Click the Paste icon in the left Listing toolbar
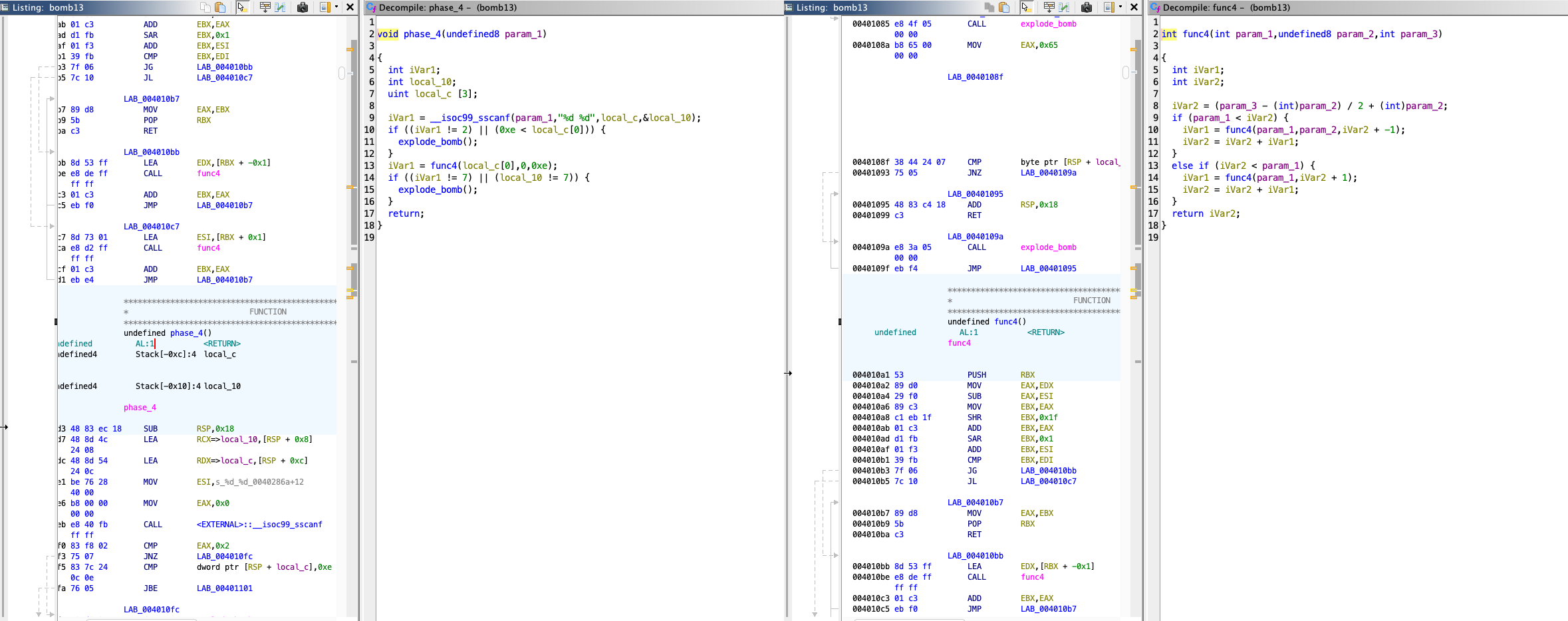Viewport: 1568px width, 621px height. click(x=220, y=7)
